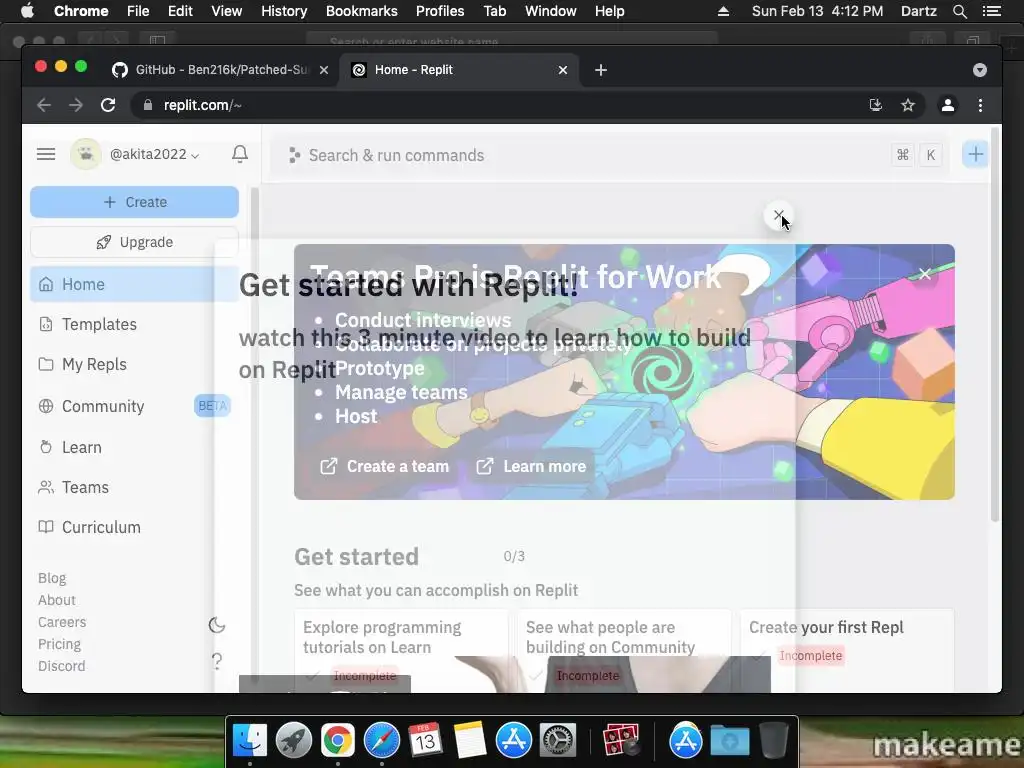Click the BETA badge next to Community
The height and width of the screenshot is (768, 1024).
point(212,406)
